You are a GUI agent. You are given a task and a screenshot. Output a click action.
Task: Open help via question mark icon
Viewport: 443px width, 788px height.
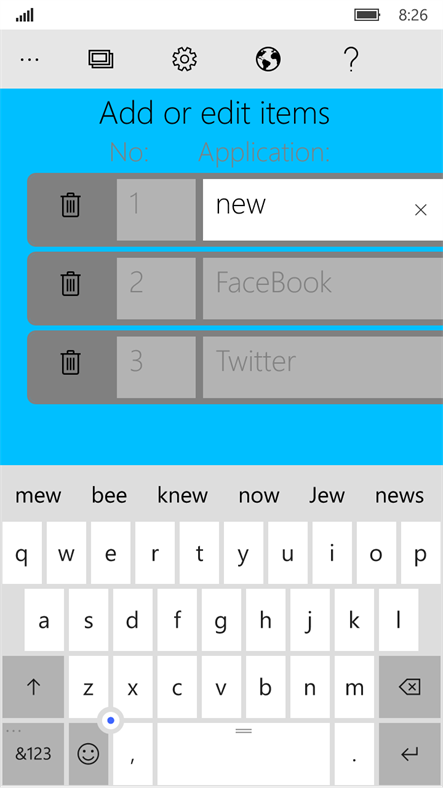pos(352,59)
